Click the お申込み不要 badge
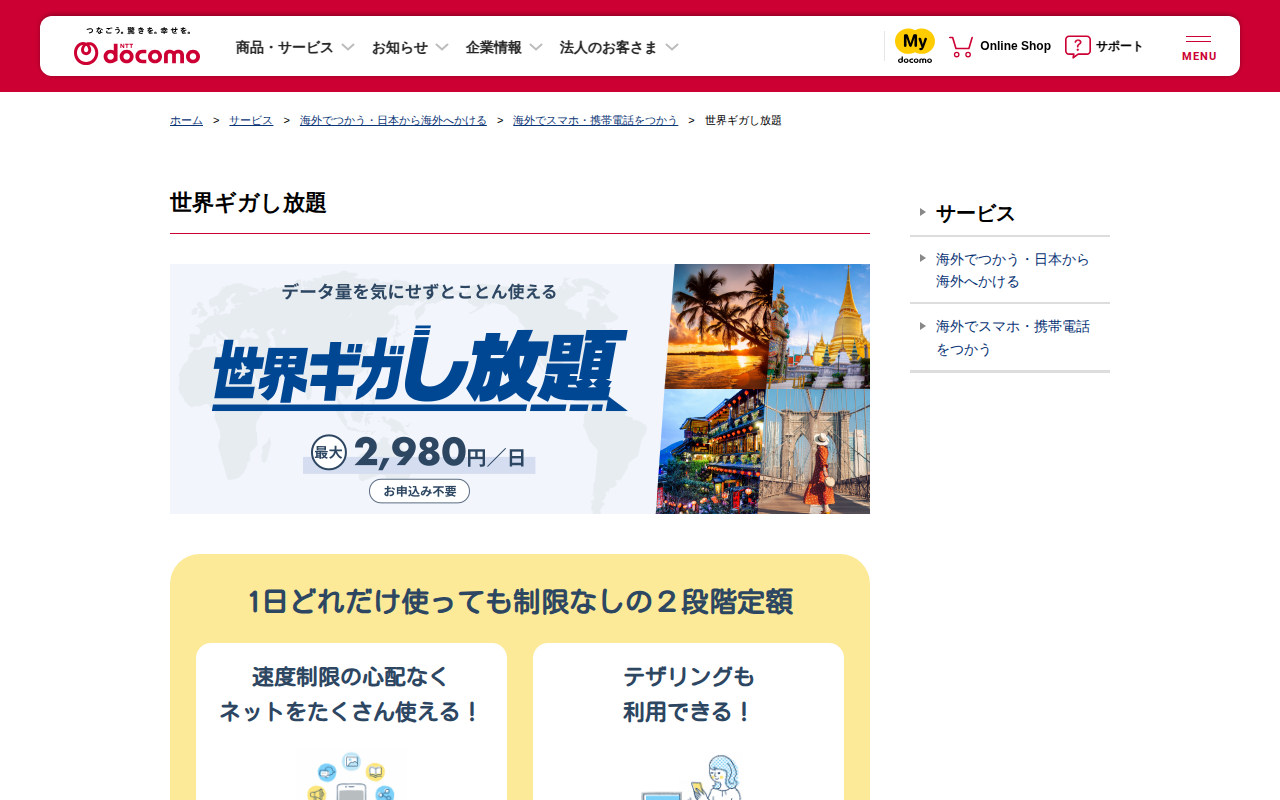The width and height of the screenshot is (1280, 800). [x=419, y=491]
